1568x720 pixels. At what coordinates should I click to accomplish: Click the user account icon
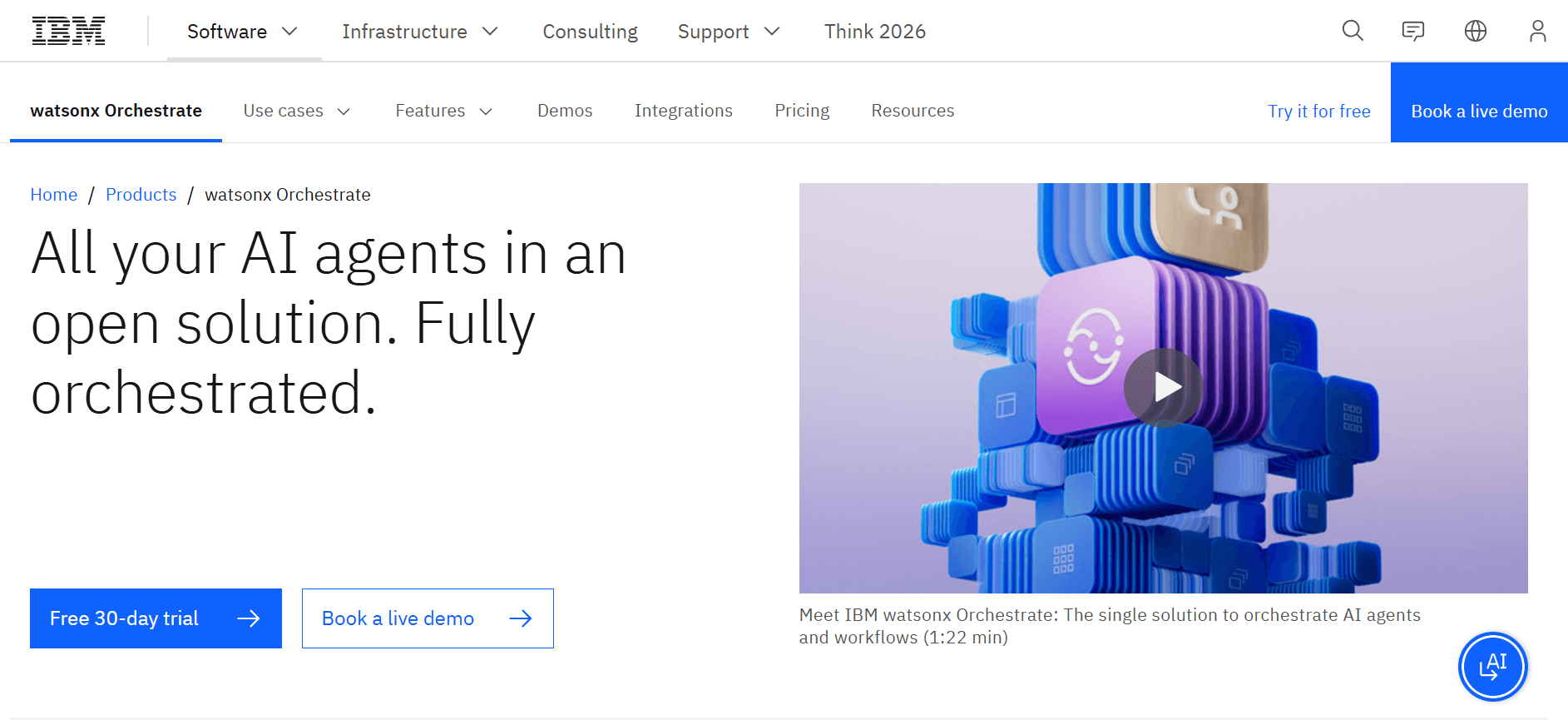pos(1536,31)
